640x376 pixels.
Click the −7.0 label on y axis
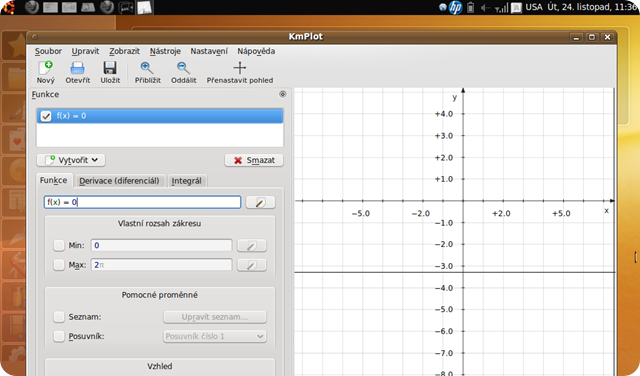(x=444, y=353)
